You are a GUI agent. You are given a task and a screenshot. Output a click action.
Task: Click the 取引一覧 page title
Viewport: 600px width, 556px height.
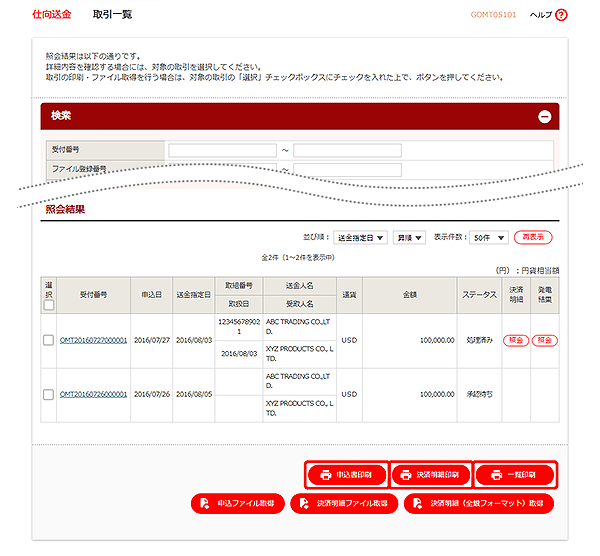(x=112, y=15)
